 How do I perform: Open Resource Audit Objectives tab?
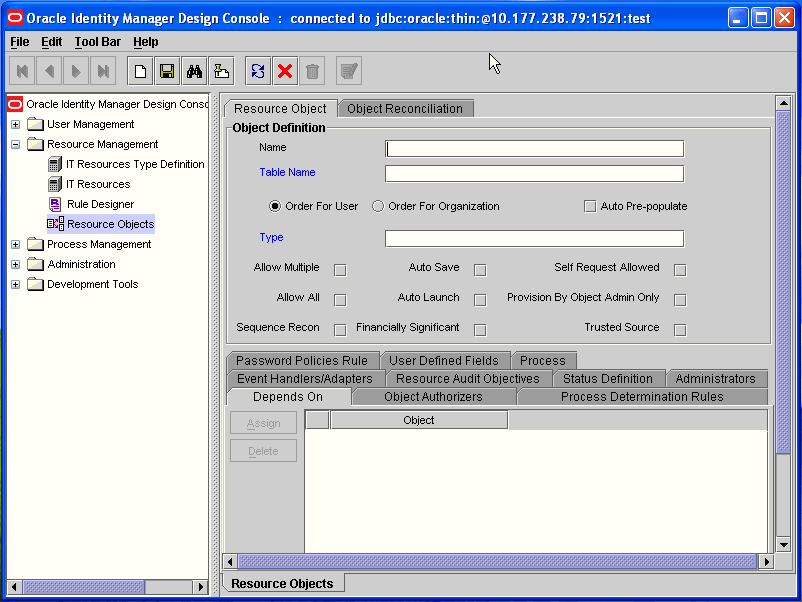click(468, 378)
